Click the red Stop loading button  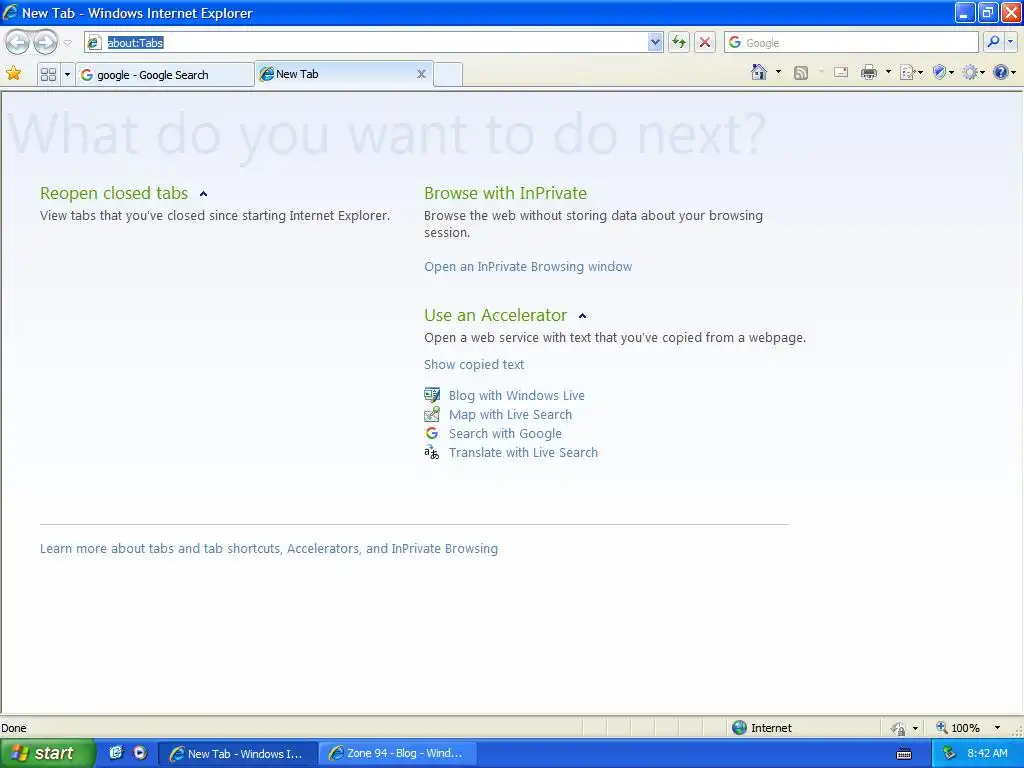point(705,42)
